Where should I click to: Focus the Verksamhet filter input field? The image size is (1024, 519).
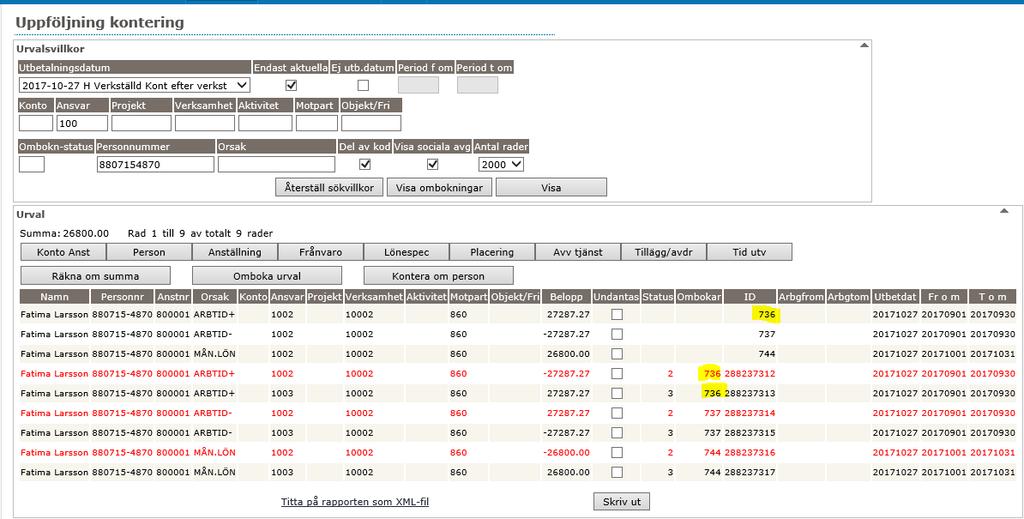204,123
